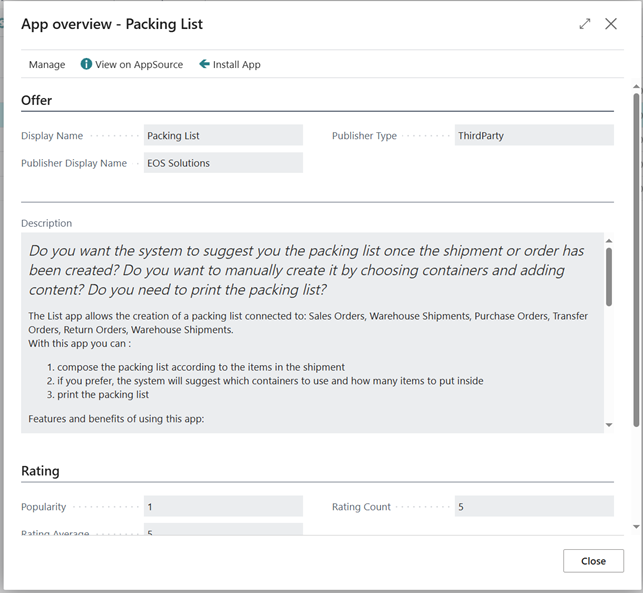The width and height of the screenshot is (643, 593).
Task: Collapse the Offer section heading
Action: coord(36,100)
